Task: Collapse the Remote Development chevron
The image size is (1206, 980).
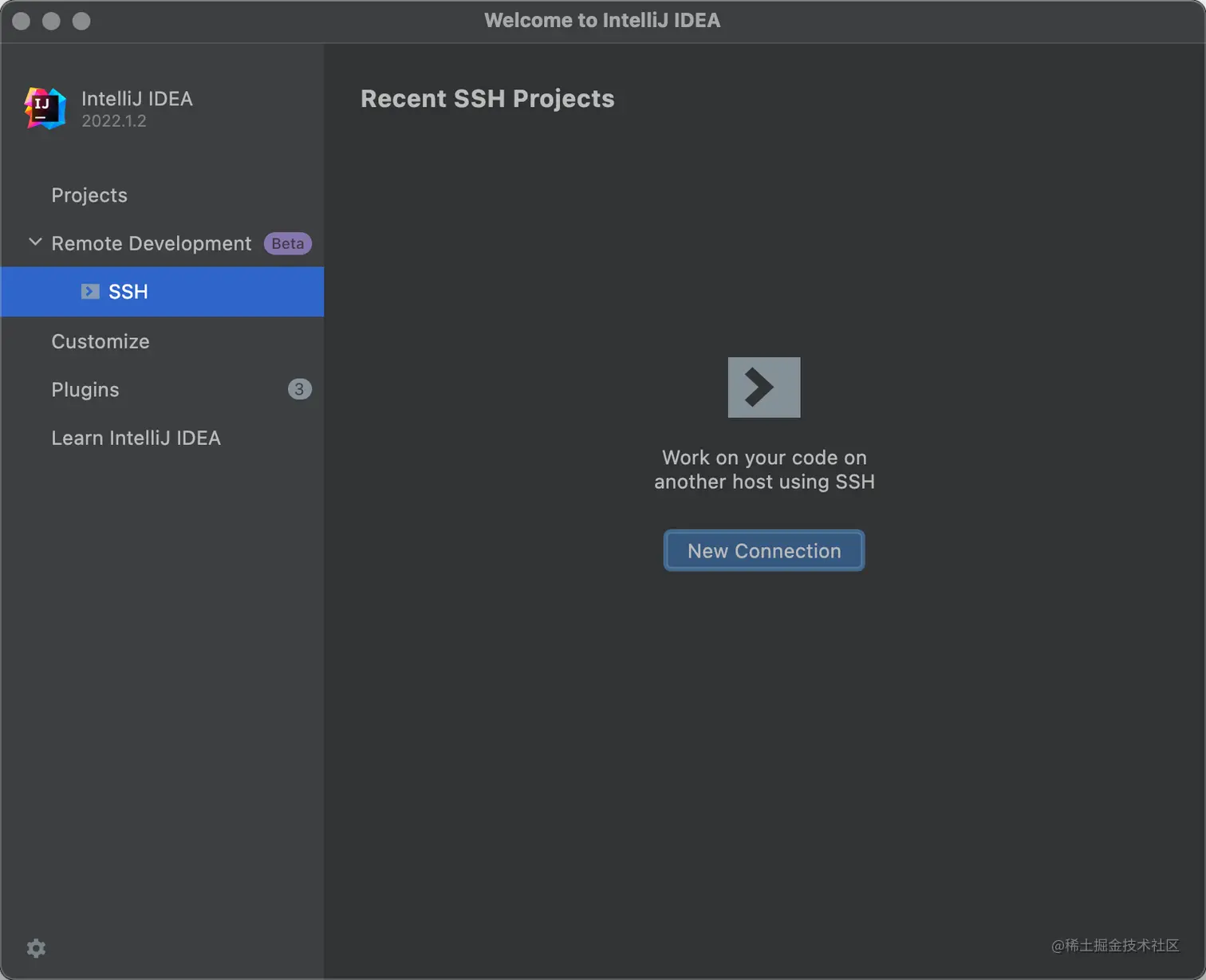Action: [35, 242]
